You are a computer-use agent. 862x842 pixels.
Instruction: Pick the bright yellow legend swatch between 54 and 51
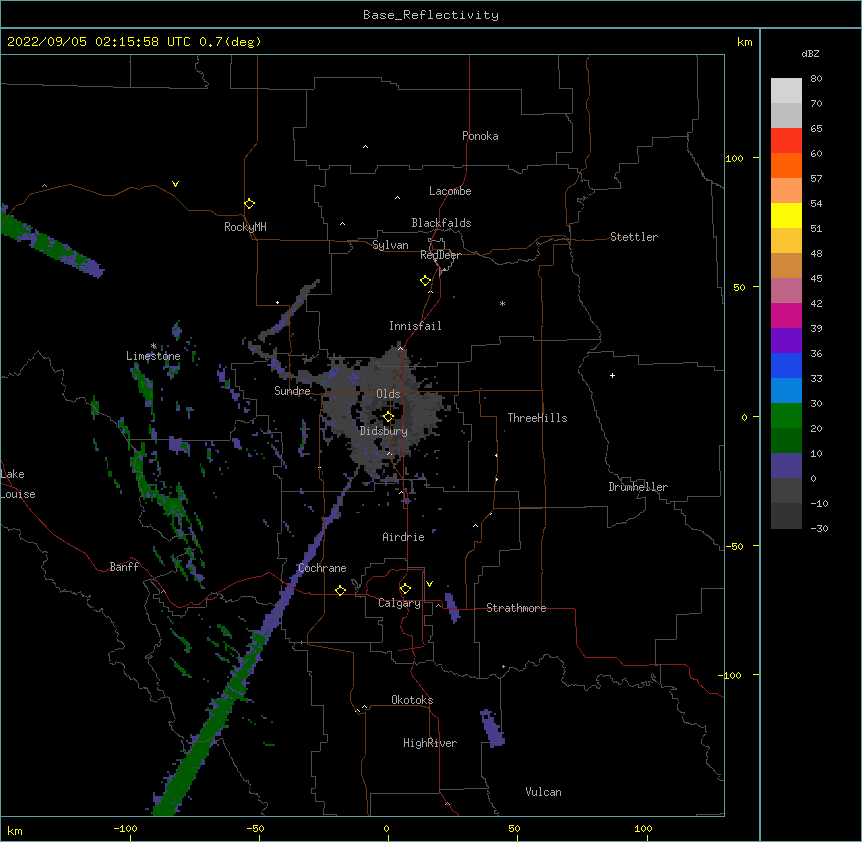click(x=786, y=215)
